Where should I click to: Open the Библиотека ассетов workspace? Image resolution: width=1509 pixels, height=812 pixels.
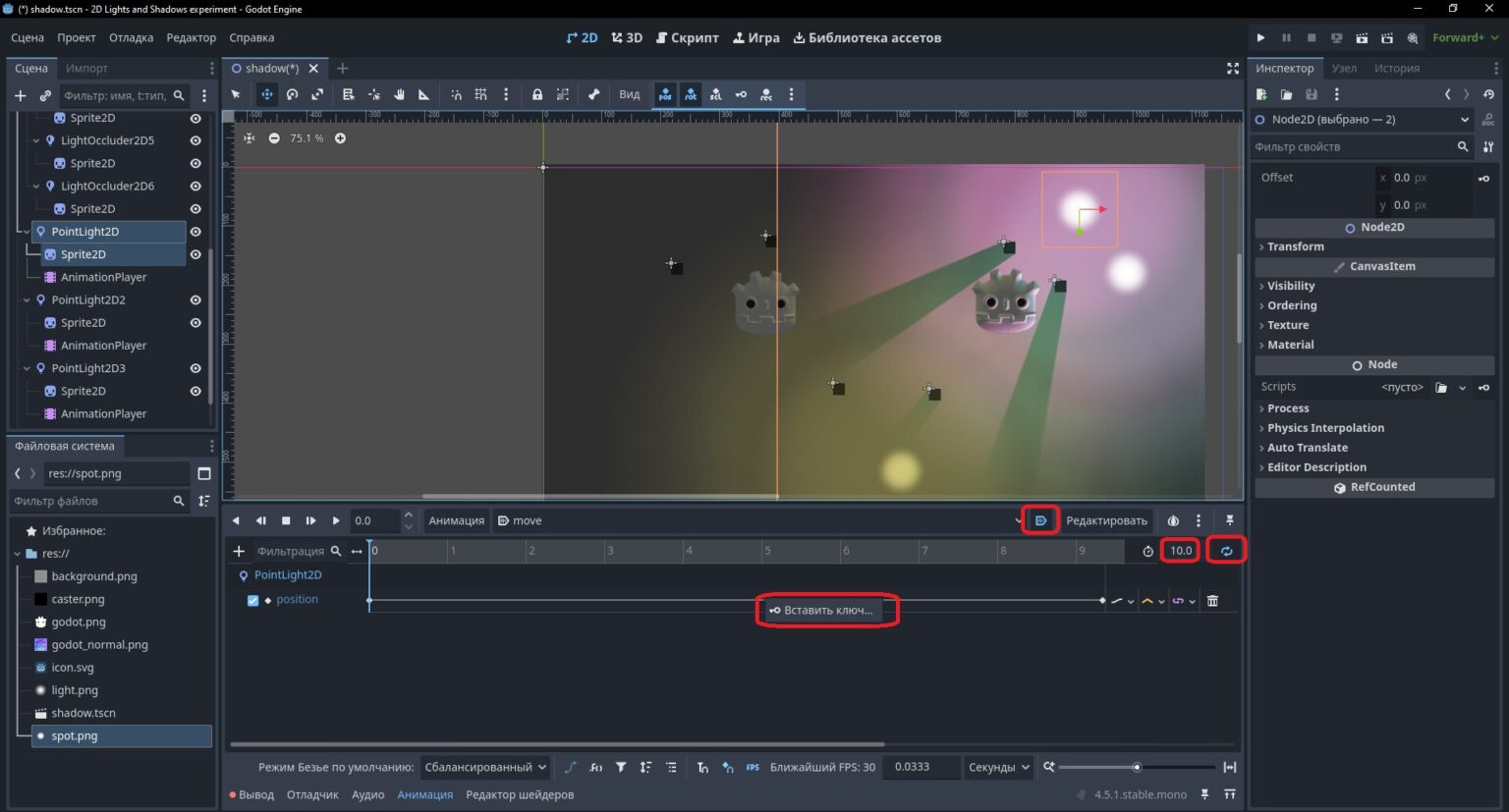pyautogui.click(x=866, y=37)
